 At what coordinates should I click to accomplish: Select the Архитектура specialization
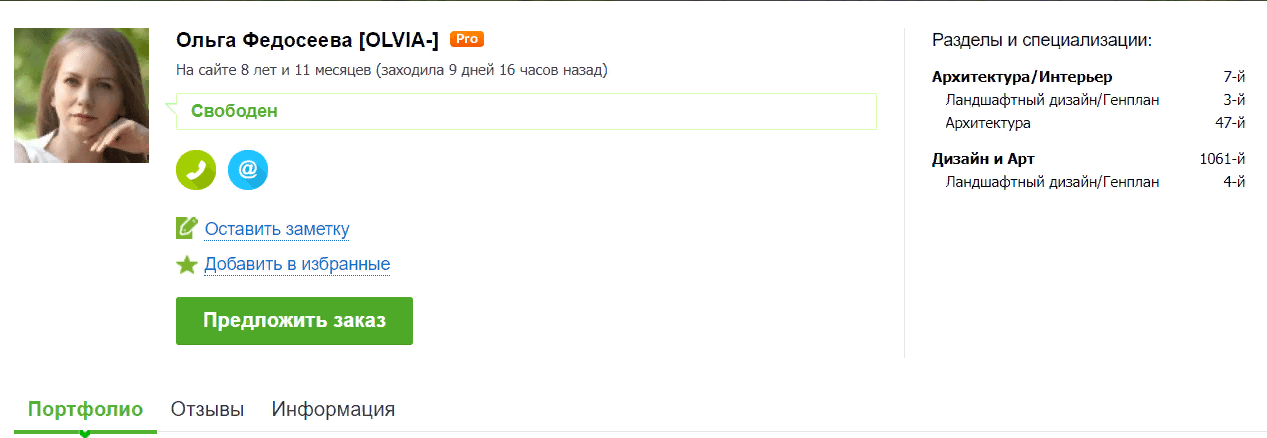[x=988, y=123]
